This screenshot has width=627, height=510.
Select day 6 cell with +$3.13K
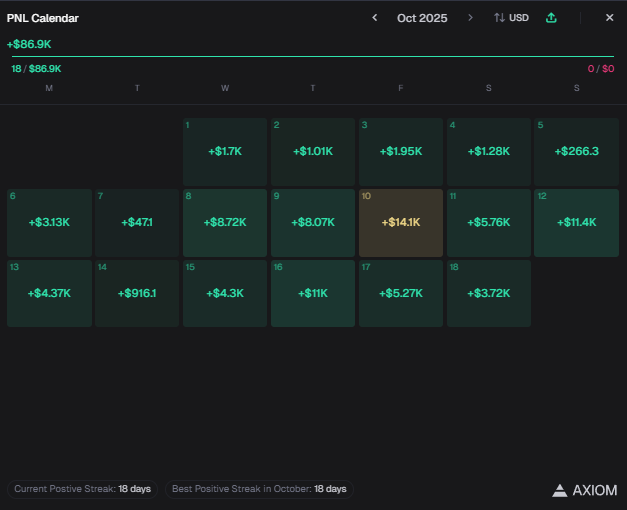49,223
